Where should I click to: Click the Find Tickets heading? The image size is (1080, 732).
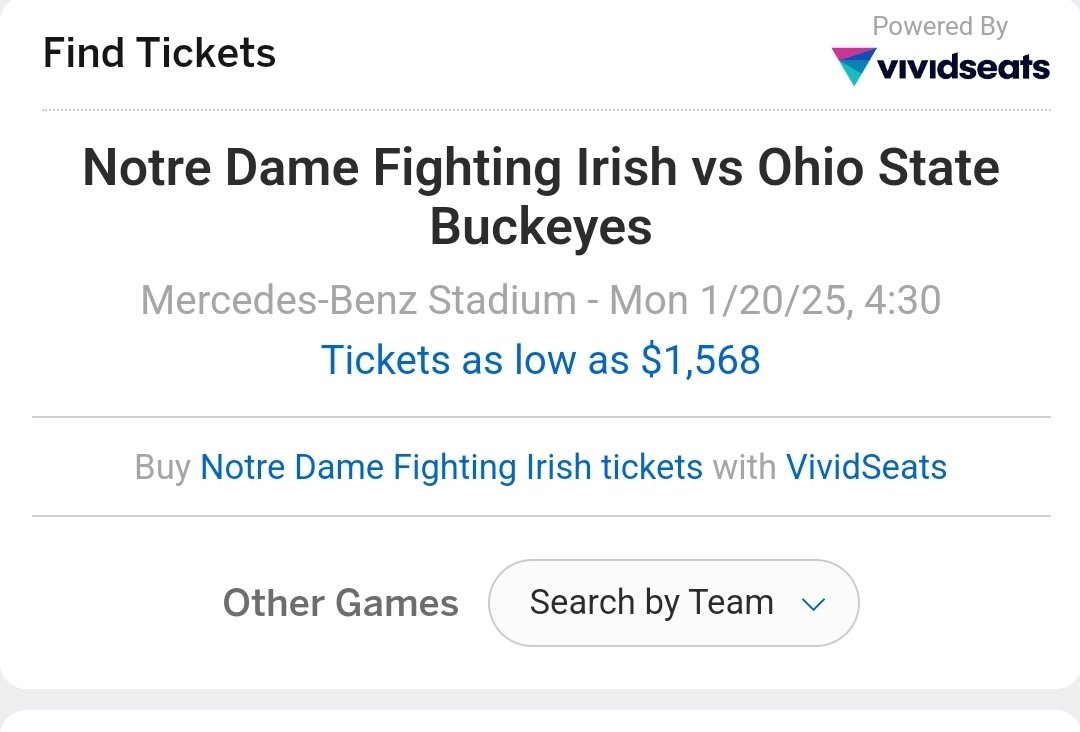tap(159, 53)
